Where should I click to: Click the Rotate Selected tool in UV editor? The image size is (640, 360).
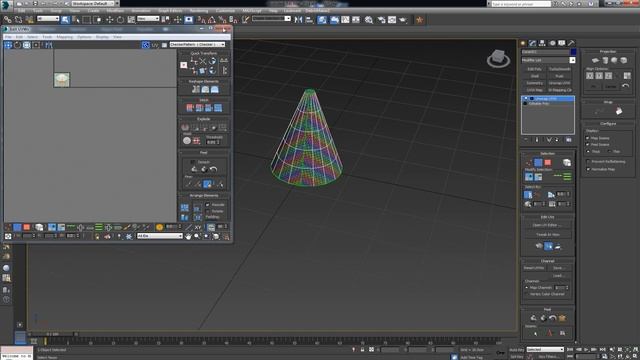(x=18, y=45)
